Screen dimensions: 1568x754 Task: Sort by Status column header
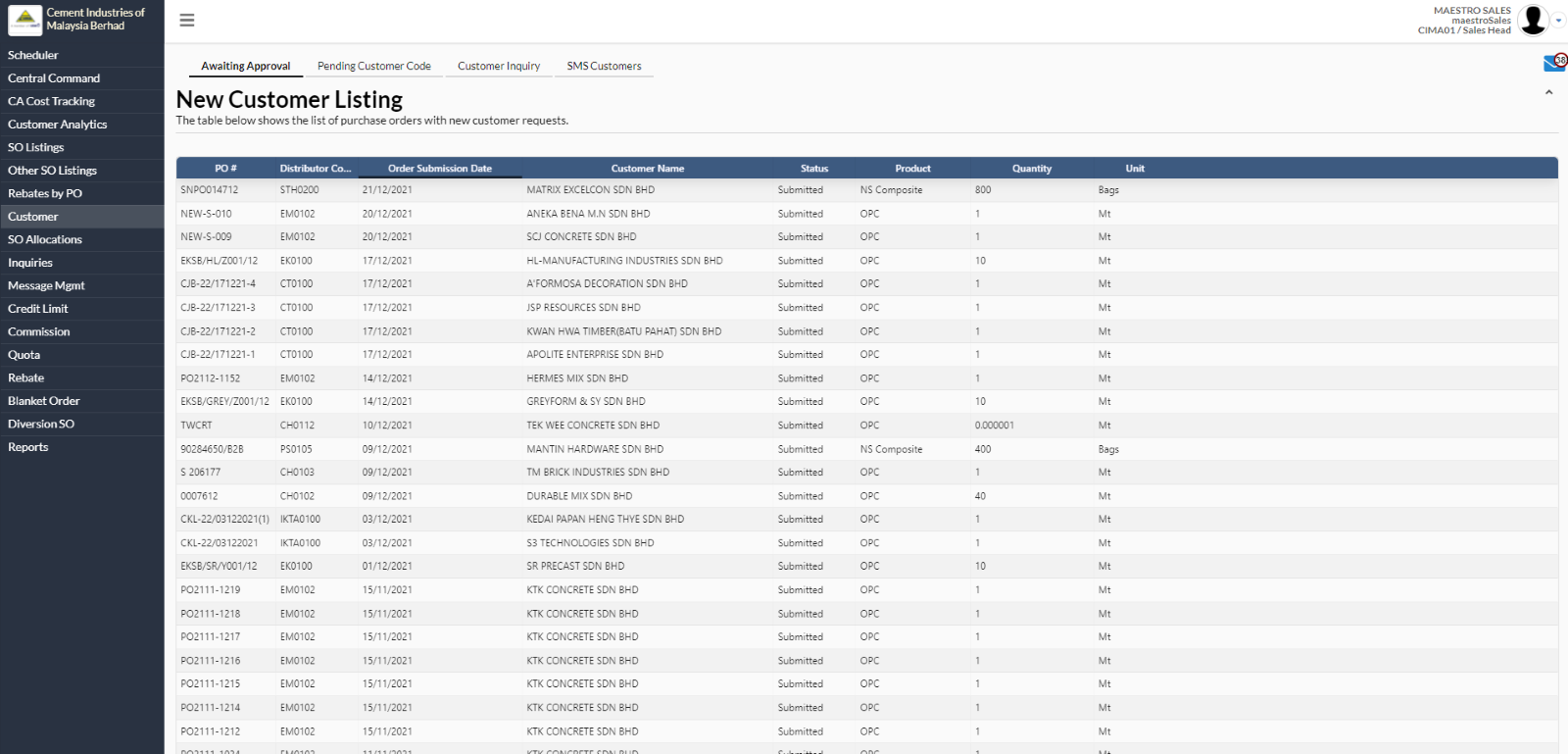click(x=814, y=169)
